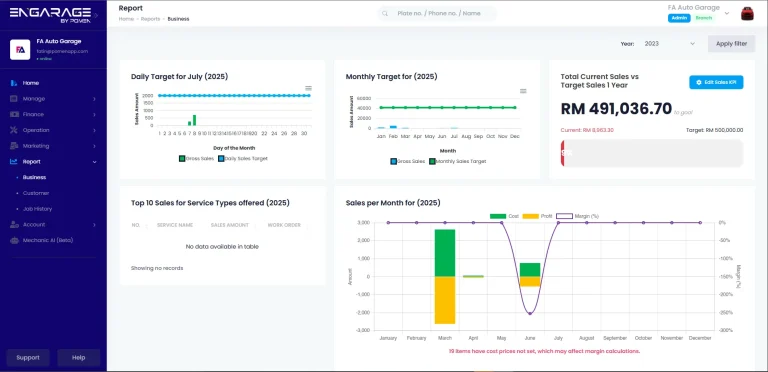The width and height of the screenshot is (768, 372).
Task: Click the sales target progress bar
Action: 652,153
